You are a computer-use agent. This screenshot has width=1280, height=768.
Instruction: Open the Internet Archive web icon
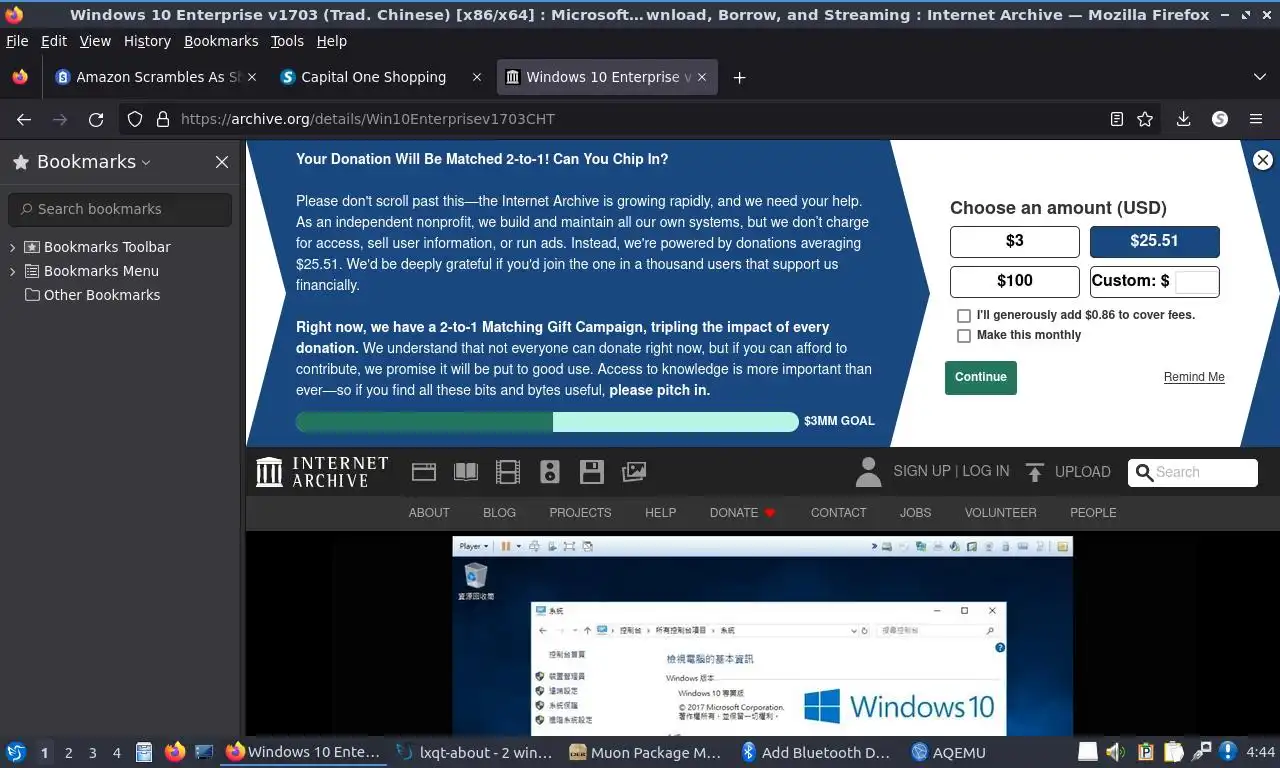pos(424,472)
